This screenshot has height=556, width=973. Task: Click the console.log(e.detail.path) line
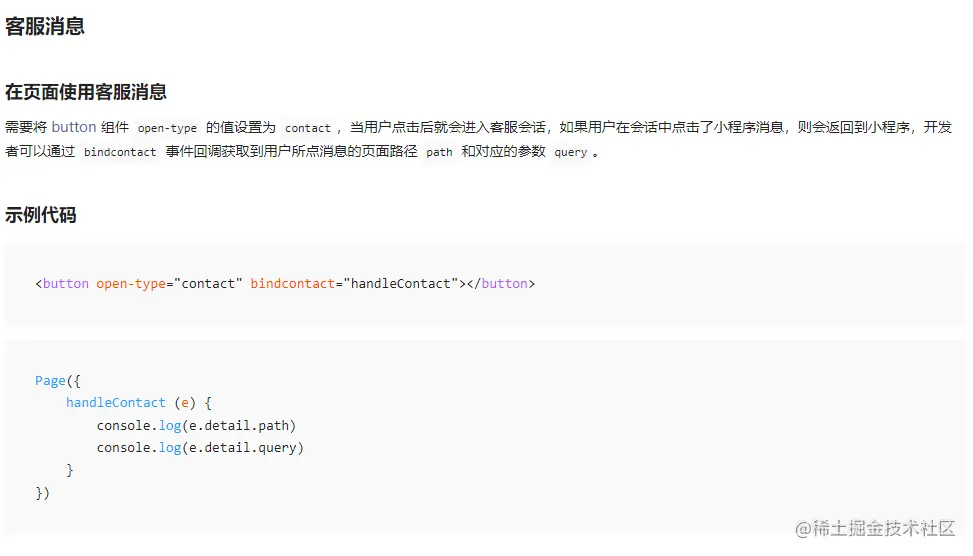click(196, 425)
